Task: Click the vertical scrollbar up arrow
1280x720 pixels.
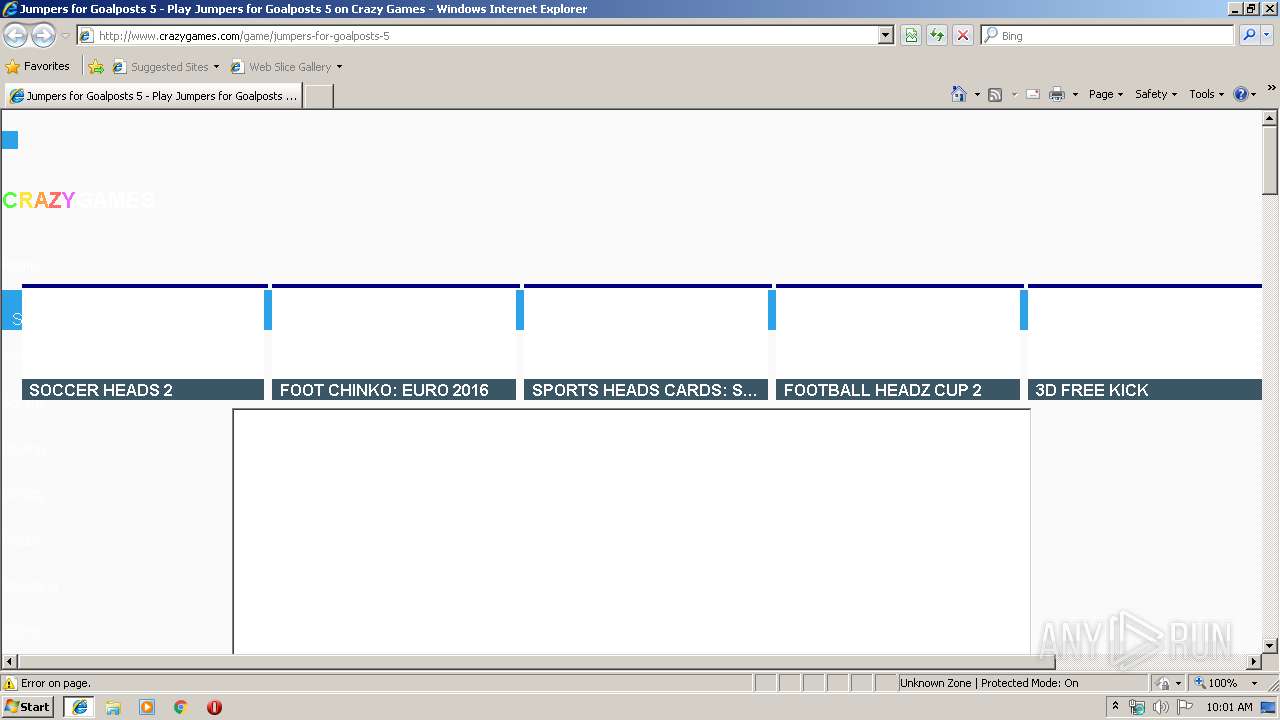Action: point(1270,118)
